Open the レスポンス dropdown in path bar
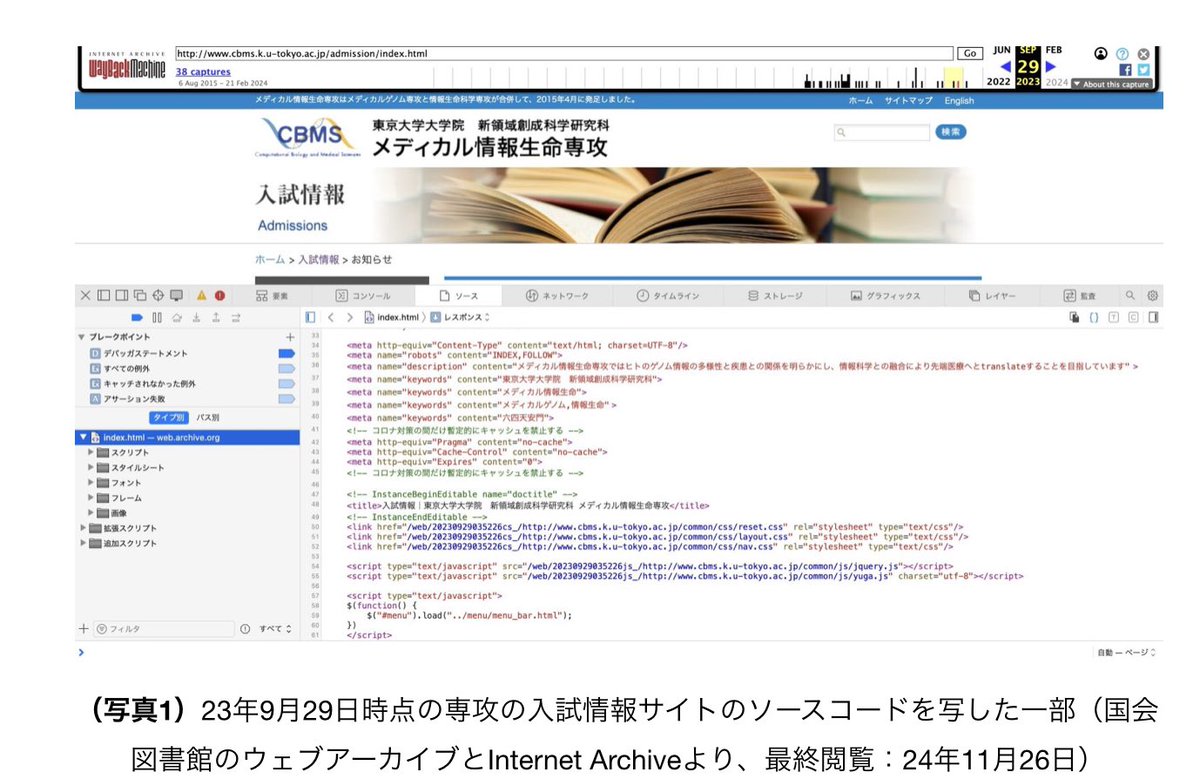1200x779 pixels. pos(461,317)
